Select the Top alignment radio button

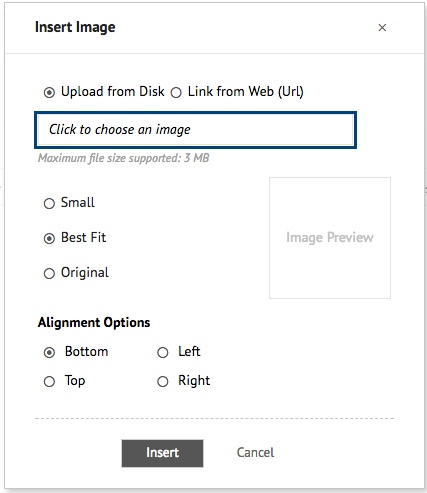point(49,381)
